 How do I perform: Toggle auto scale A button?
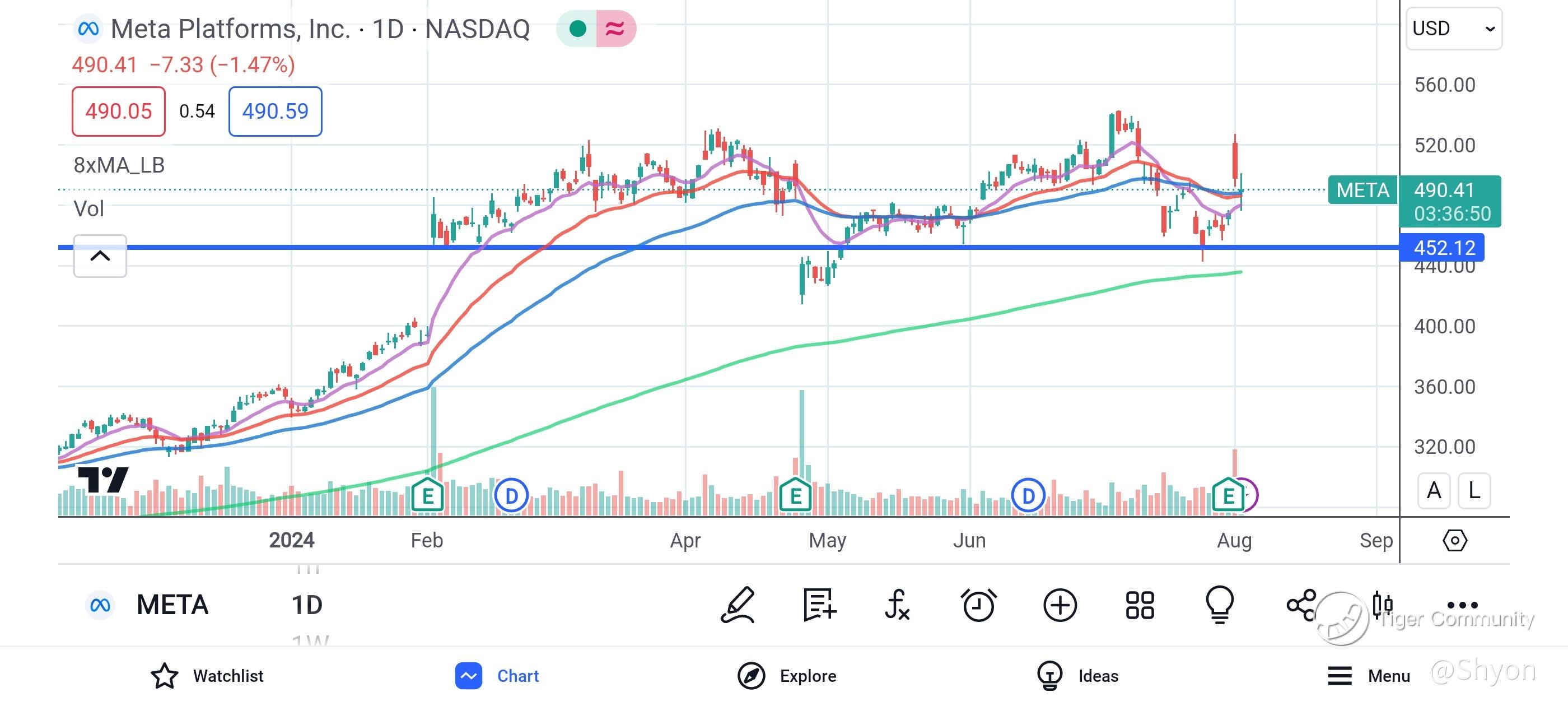pos(1434,490)
